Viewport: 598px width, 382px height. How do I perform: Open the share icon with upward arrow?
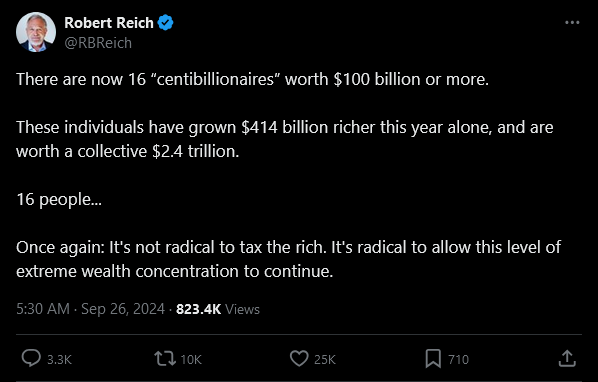pyautogui.click(x=567, y=358)
